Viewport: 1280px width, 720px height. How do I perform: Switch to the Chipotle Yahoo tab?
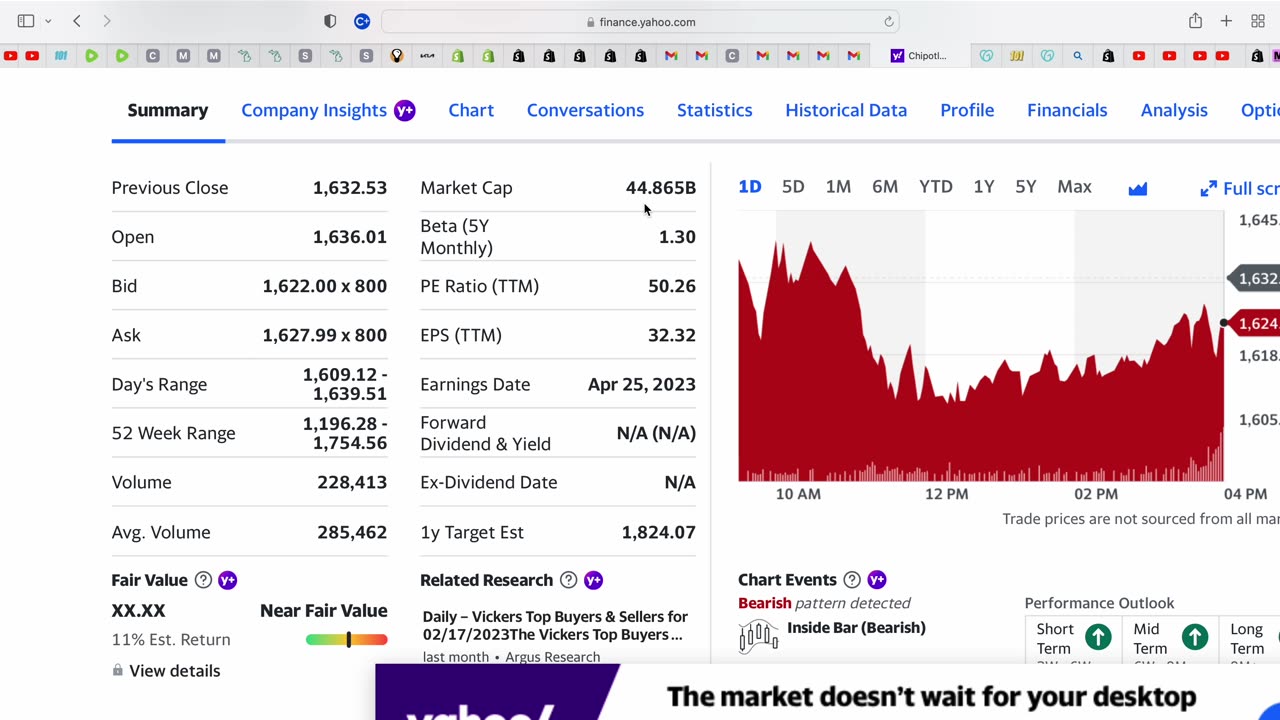pos(918,56)
